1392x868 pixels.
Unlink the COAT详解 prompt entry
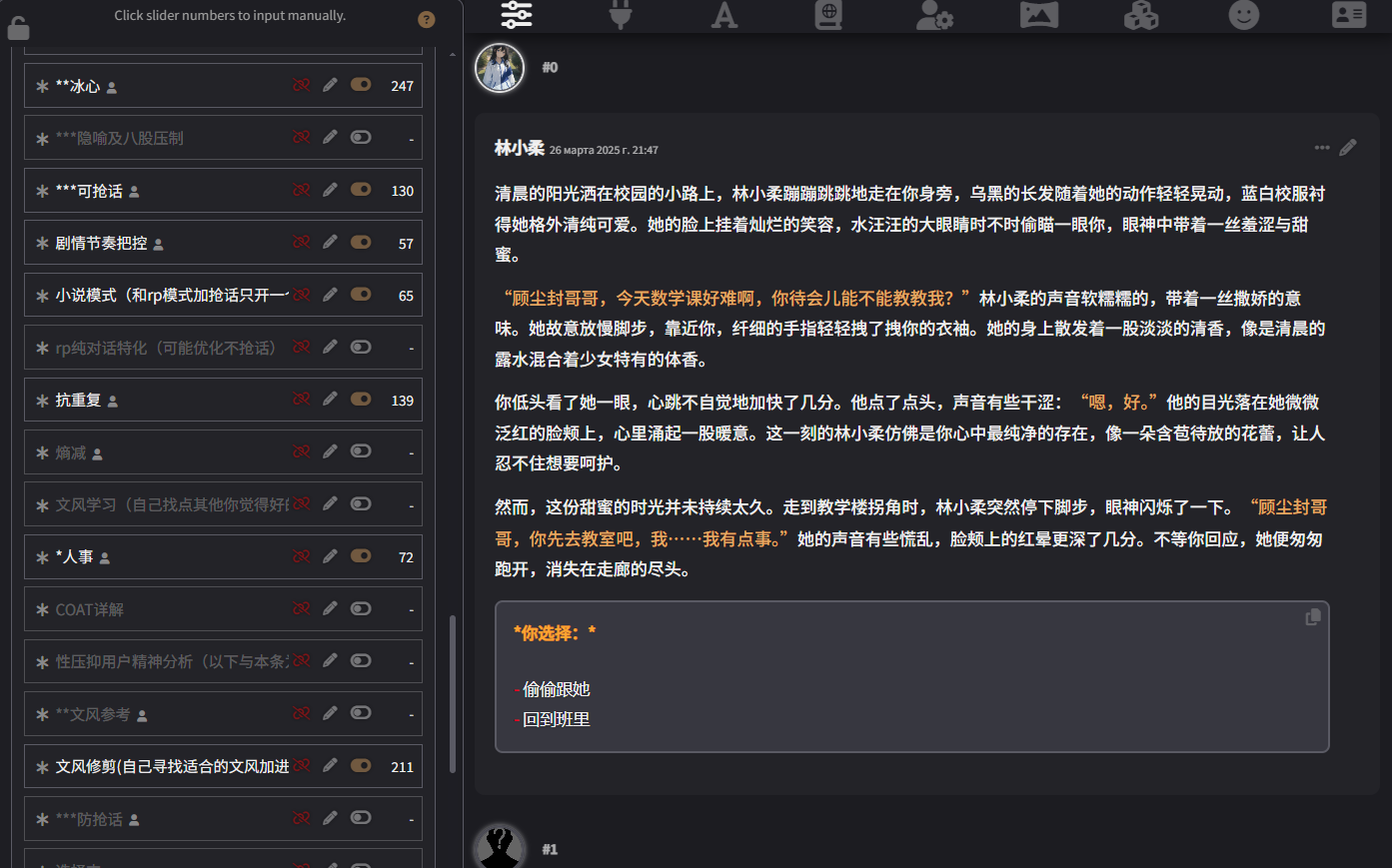point(301,608)
